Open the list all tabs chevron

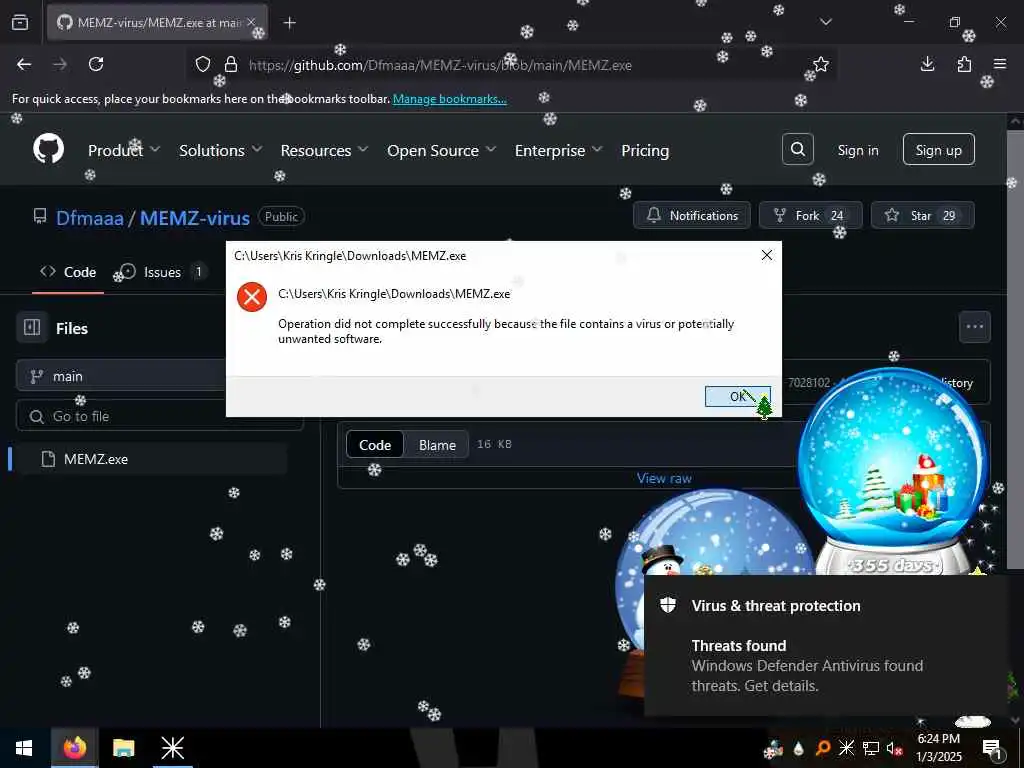(x=826, y=22)
